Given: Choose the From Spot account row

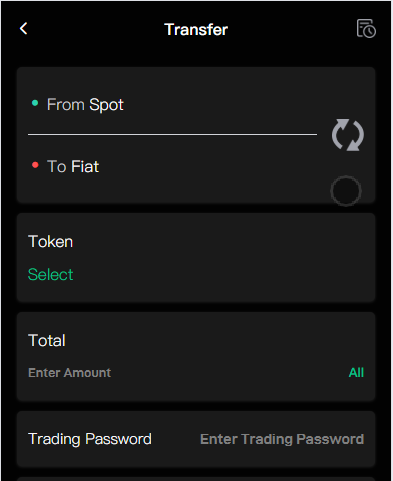Looking at the screenshot, I should [172, 105].
